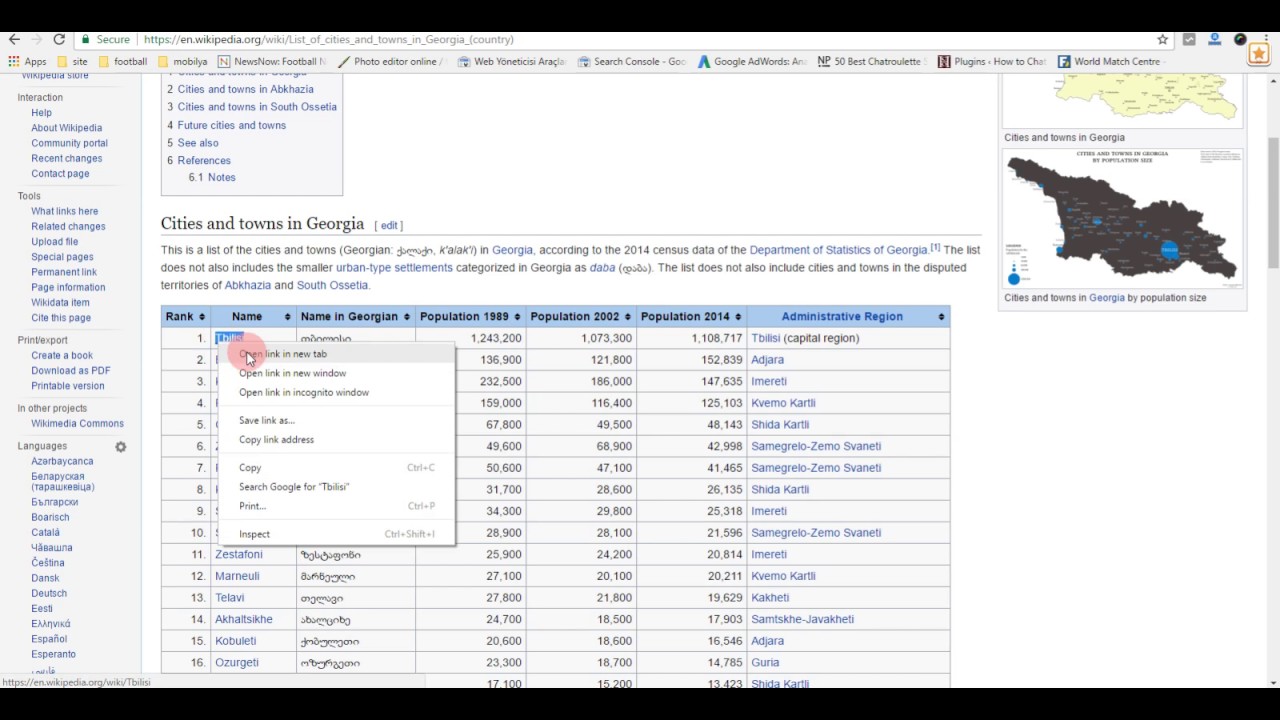This screenshot has height=720, width=1280.
Task: Click the browser forward arrow
Action: click(37, 39)
